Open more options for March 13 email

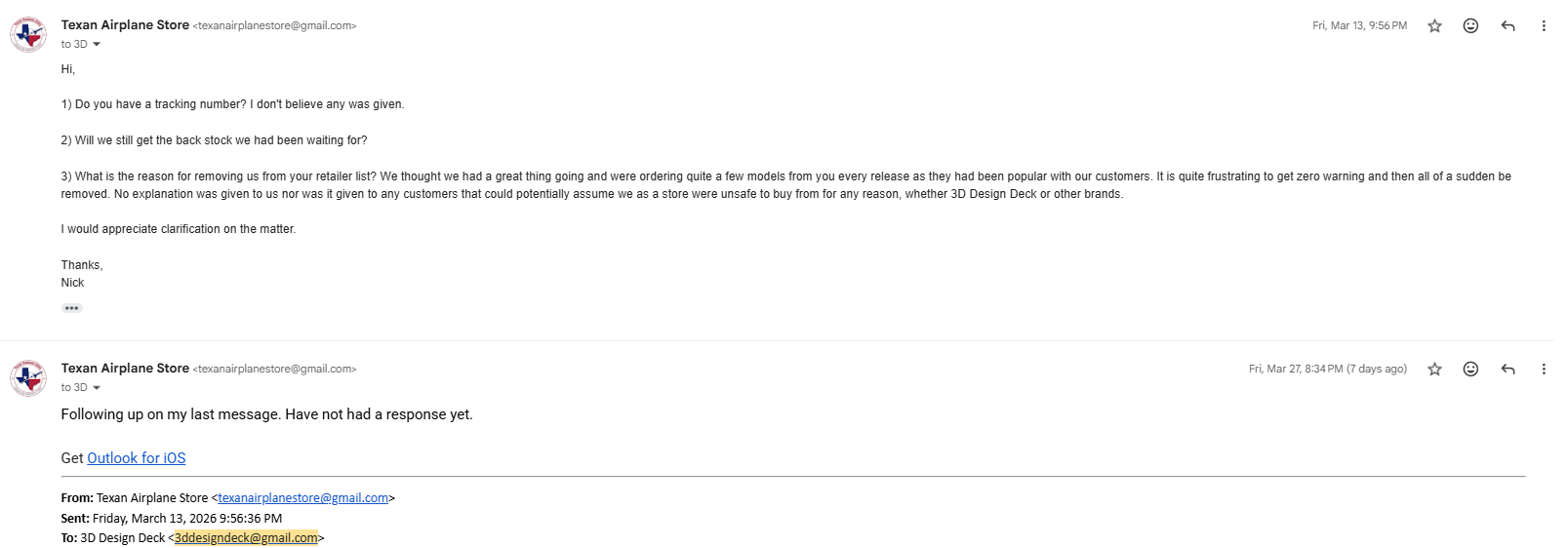tap(1544, 26)
